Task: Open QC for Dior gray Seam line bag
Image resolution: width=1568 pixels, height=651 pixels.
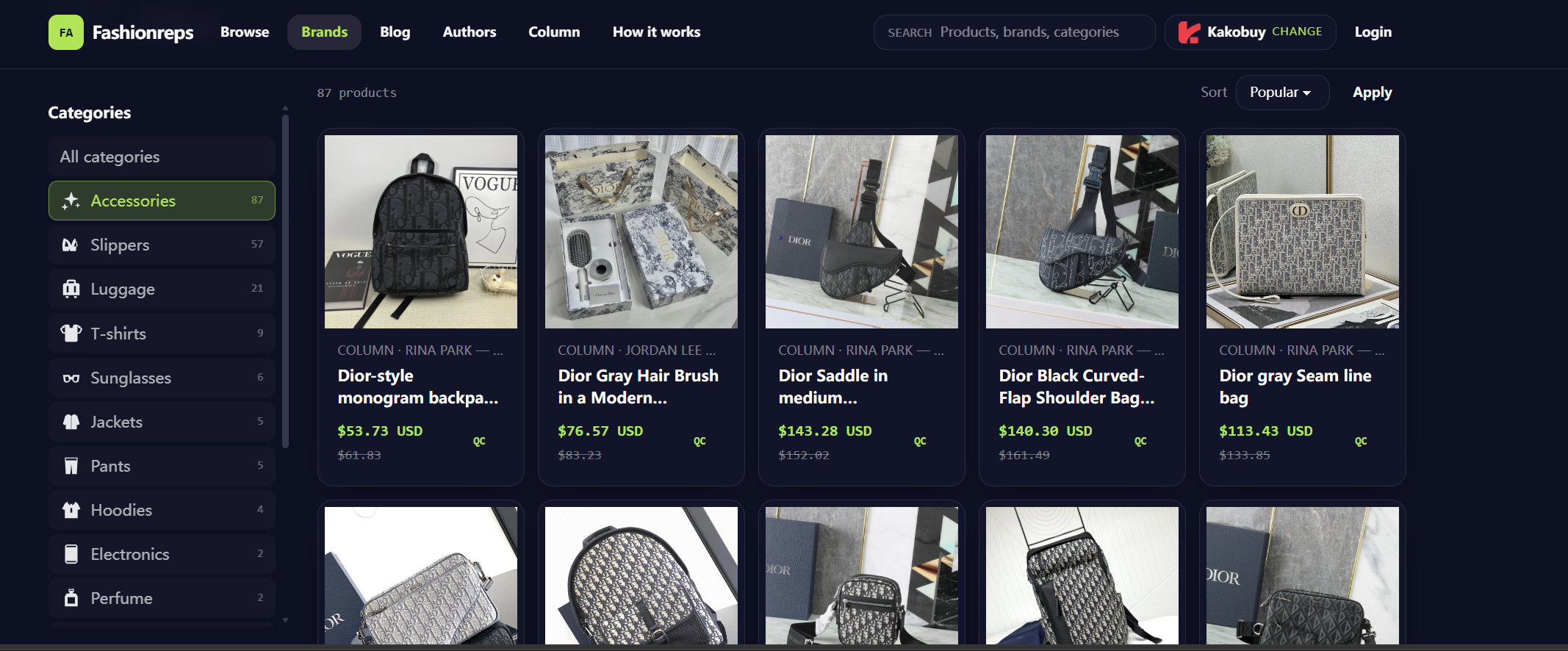Action: (x=1361, y=442)
